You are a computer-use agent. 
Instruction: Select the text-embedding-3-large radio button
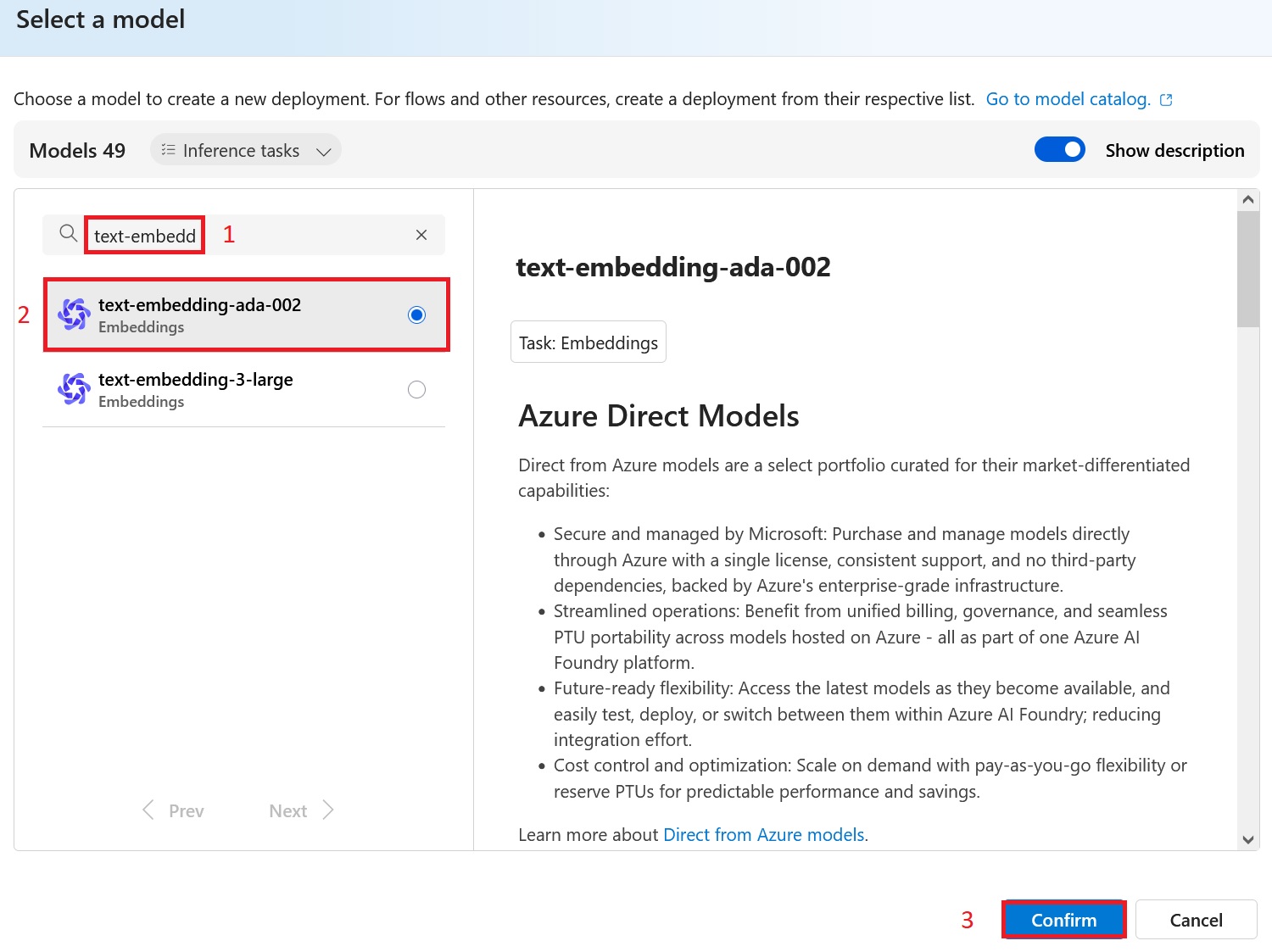pyautogui.click(x=416, y=390)
